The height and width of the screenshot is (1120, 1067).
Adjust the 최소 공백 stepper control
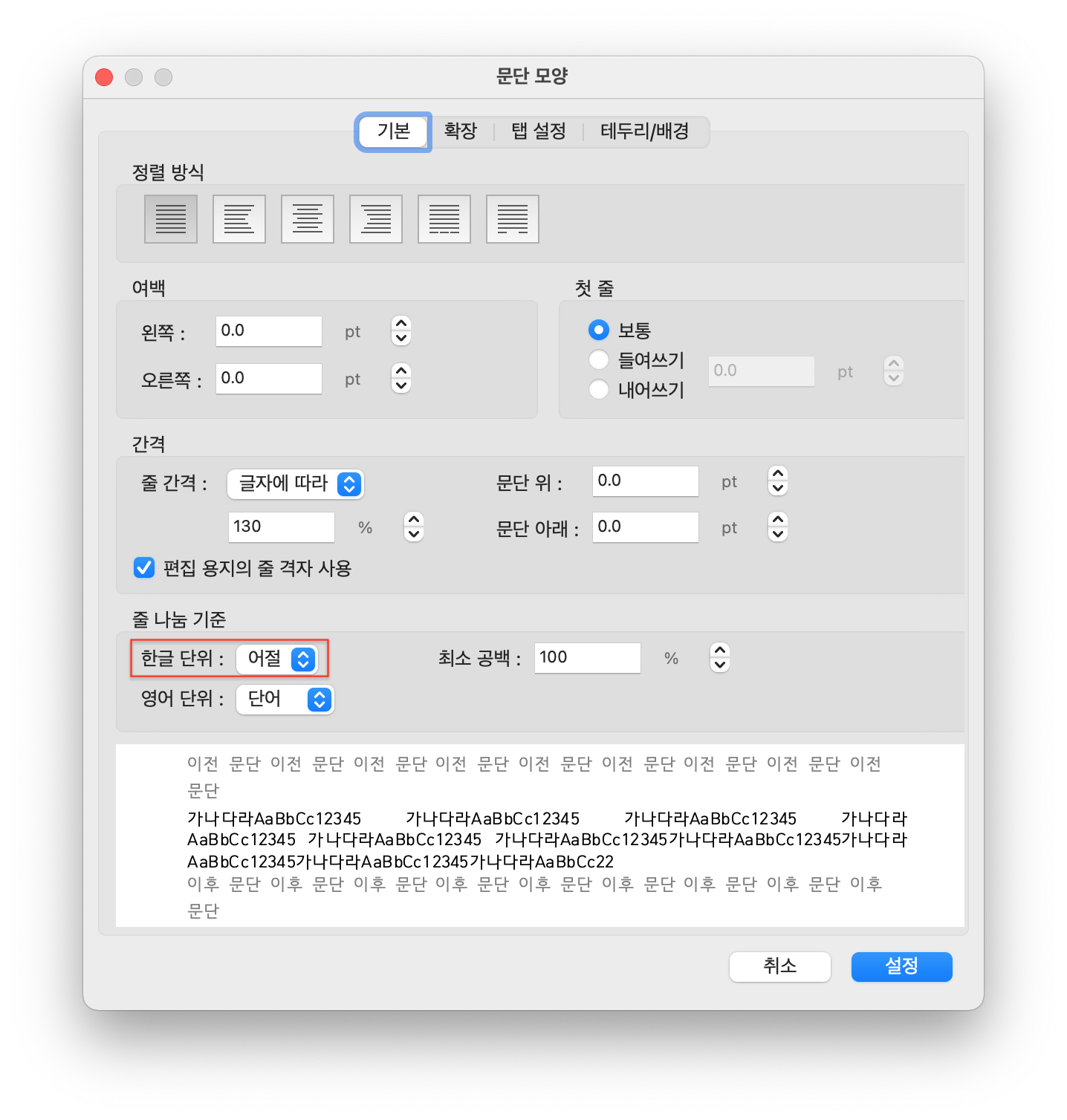pyautogui.click(x=719, y=658)
